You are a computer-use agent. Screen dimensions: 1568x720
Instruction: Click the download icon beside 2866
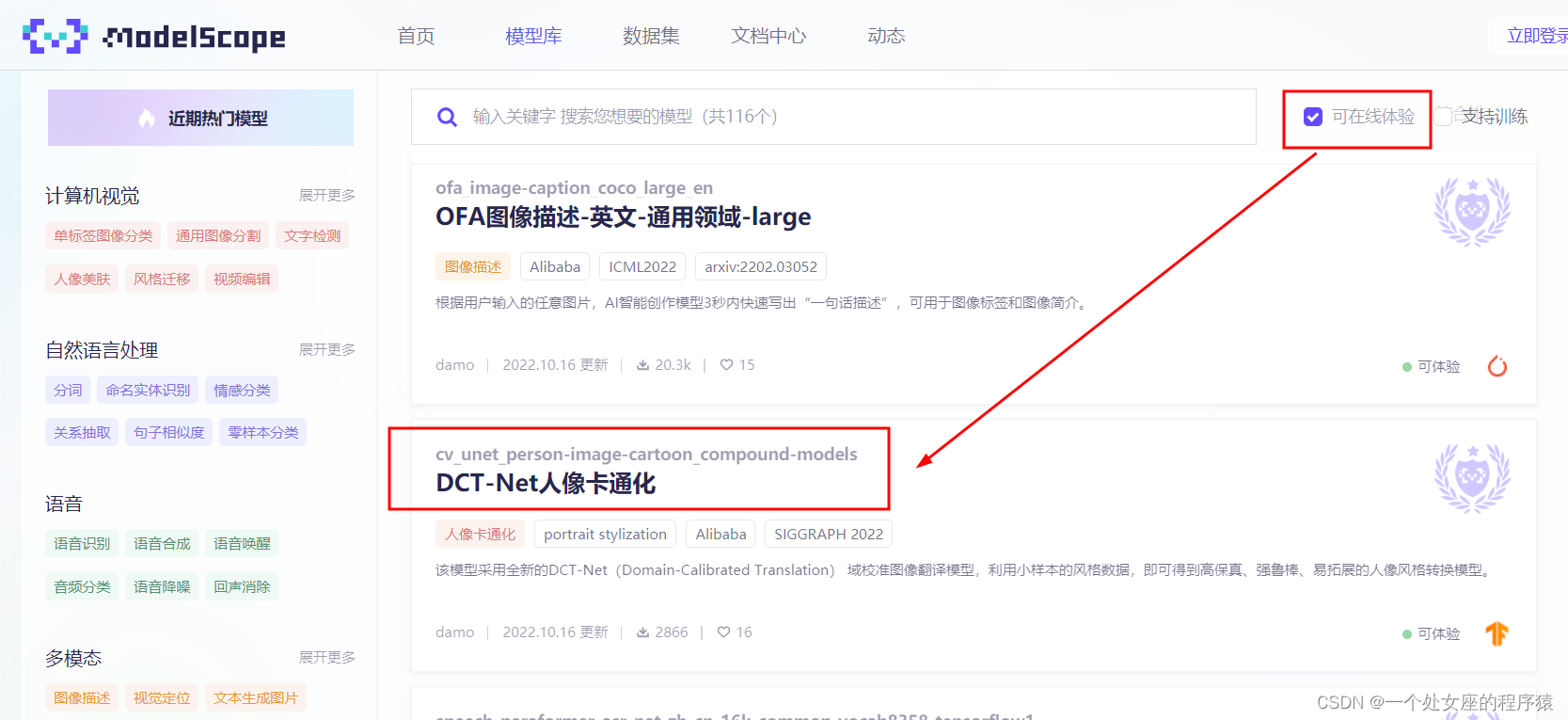643,632
